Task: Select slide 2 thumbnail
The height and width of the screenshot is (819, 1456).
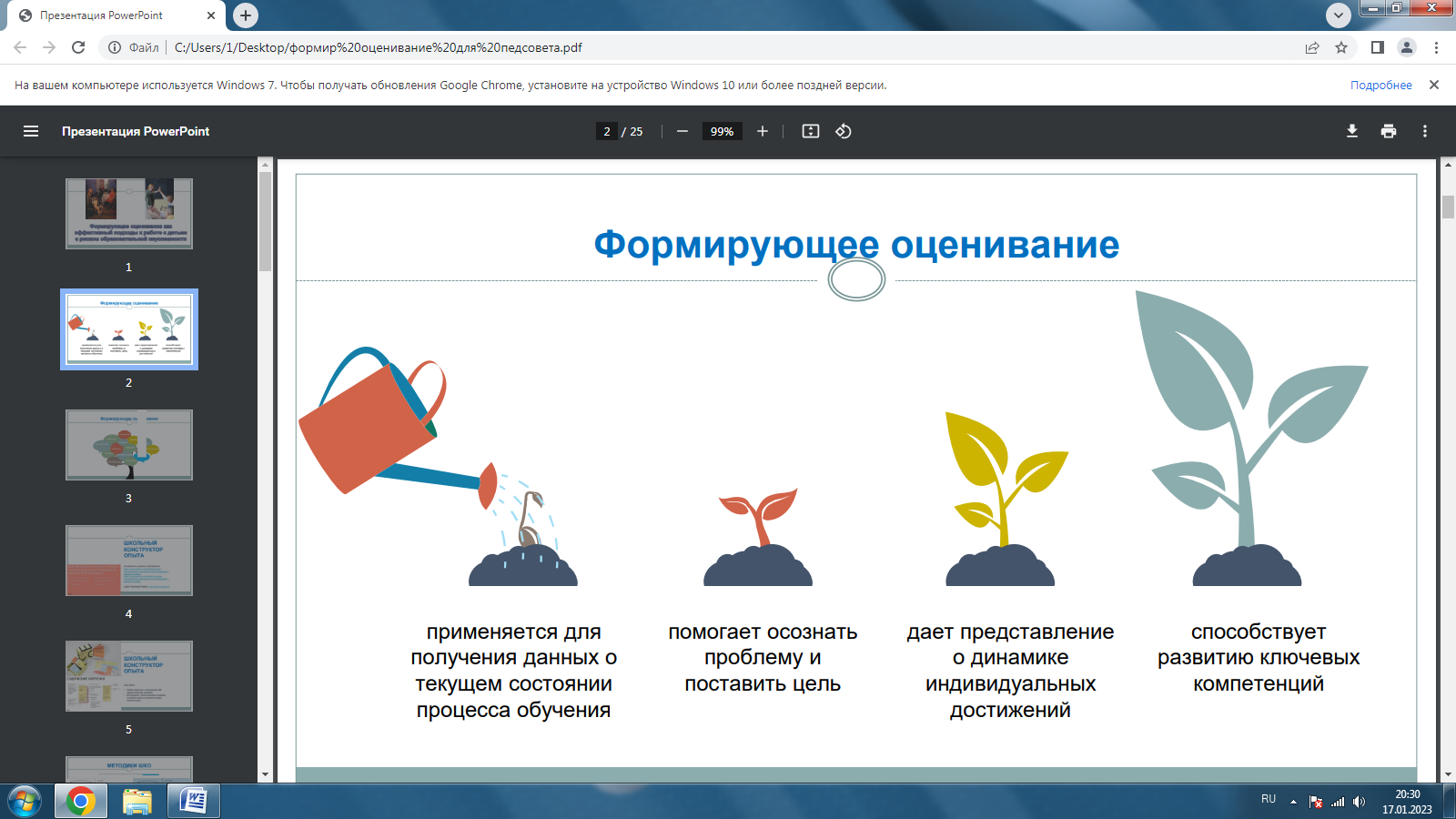Action: click(x=129, y=329)
